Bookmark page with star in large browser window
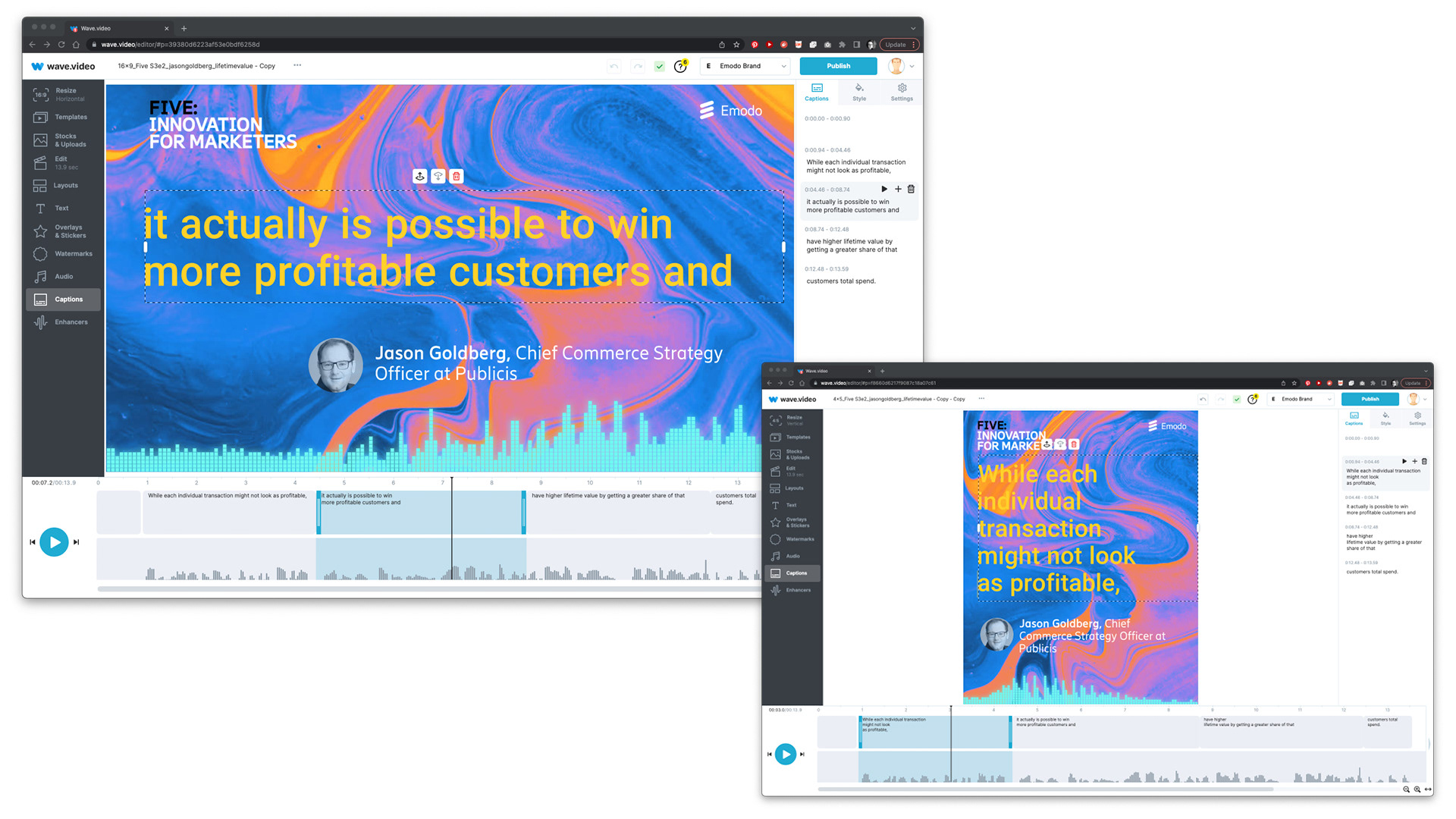 [x=736, y=45]
